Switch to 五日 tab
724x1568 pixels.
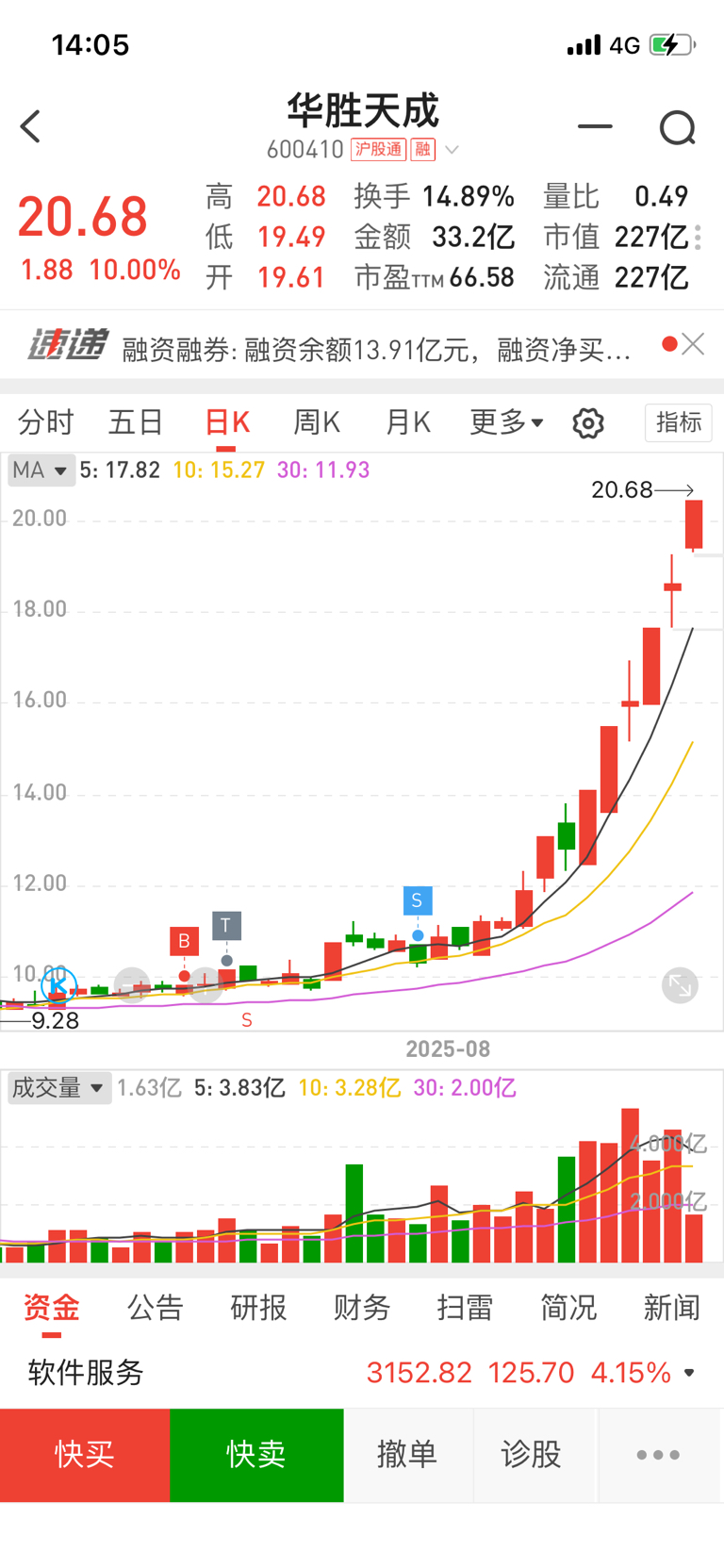tap(136, 422)
